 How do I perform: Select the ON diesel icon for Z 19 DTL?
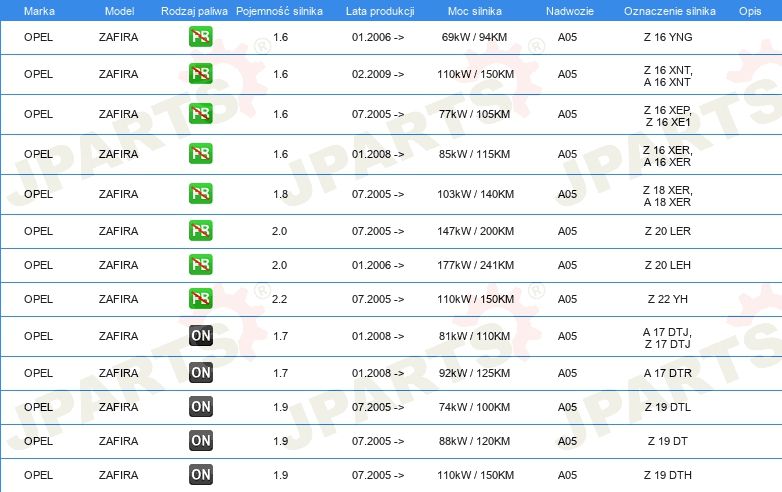(x=200, y=407)
